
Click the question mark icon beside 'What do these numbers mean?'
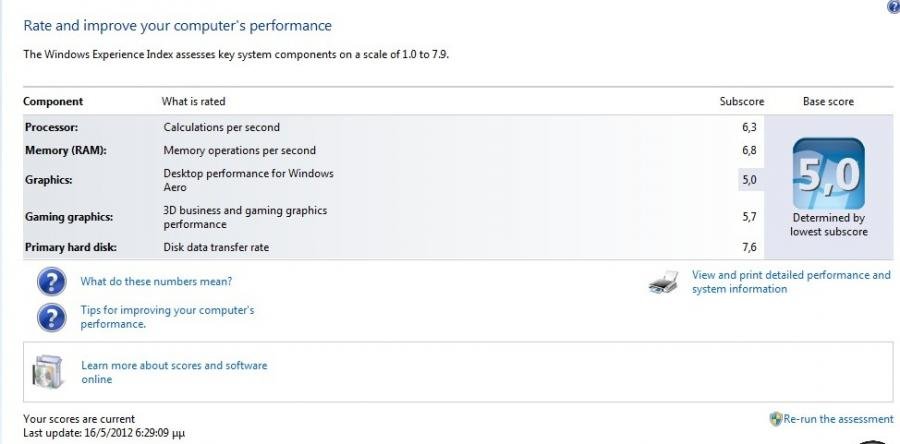51,282
